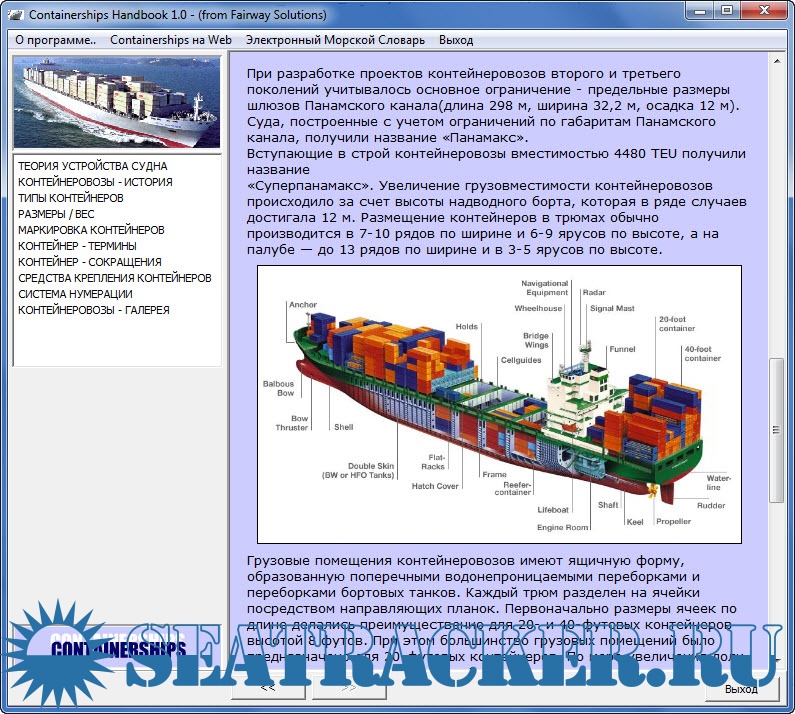Select ТЕОРИЯ УСТРОЙСТВА СУДНА topic
Viewport: 795px width, 714px height.
(x=92, y=166)
